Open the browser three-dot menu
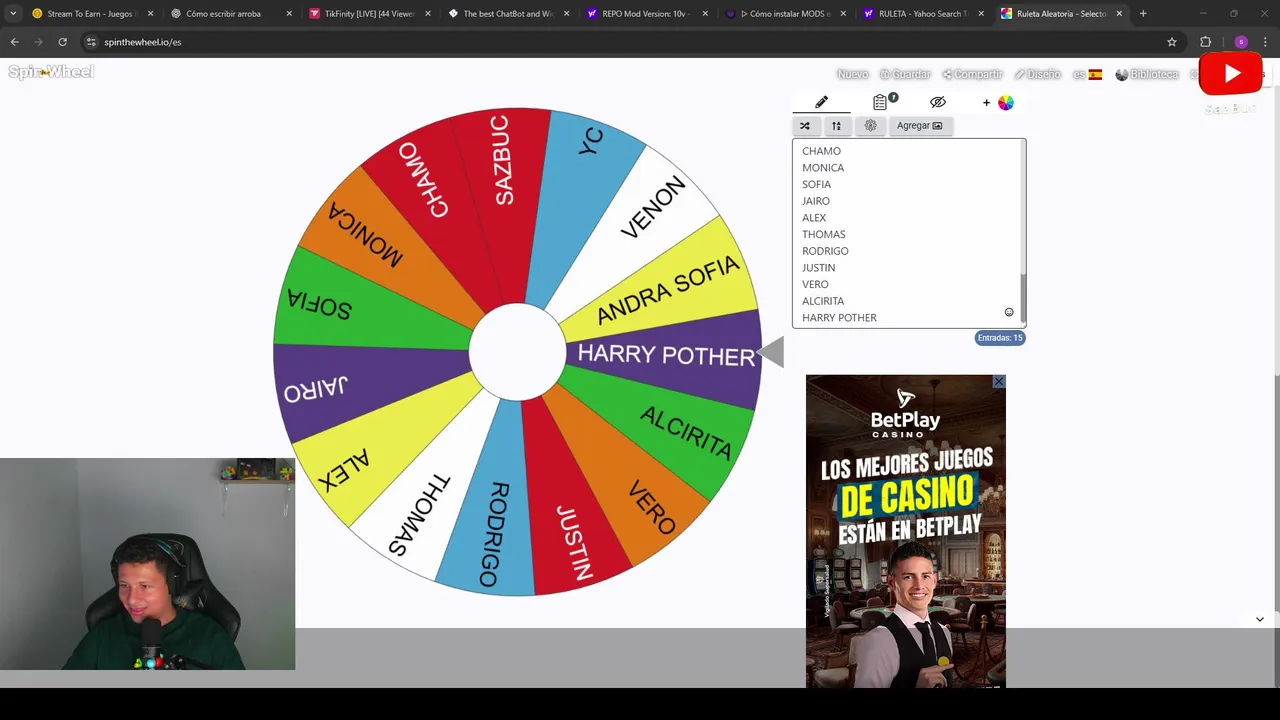This screenshot has width=1280, height=720. tap(1266, 42)
